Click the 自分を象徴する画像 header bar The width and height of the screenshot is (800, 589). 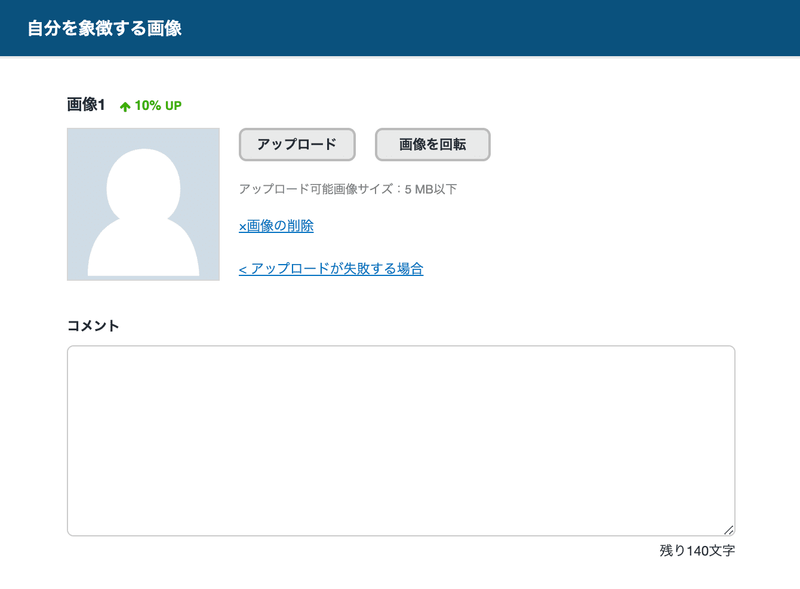(x=103, y=30)
